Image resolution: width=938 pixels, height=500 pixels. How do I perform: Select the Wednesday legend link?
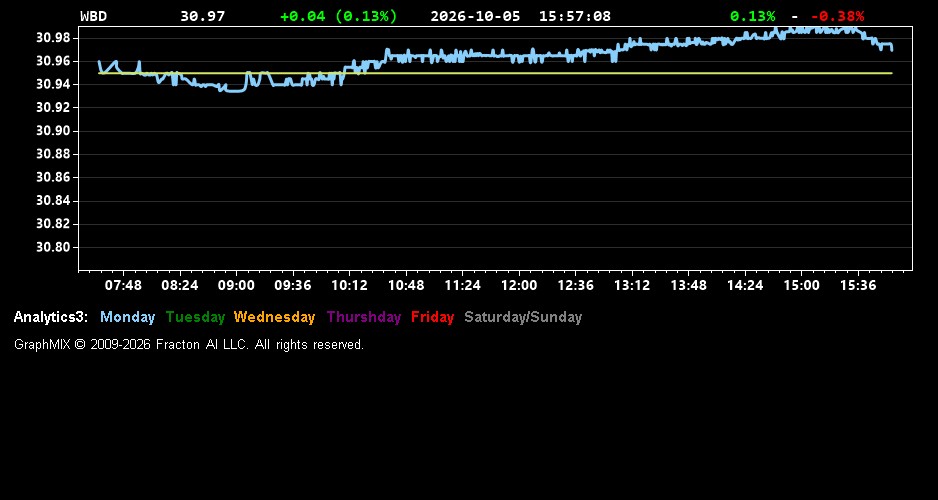coord(275,317)
